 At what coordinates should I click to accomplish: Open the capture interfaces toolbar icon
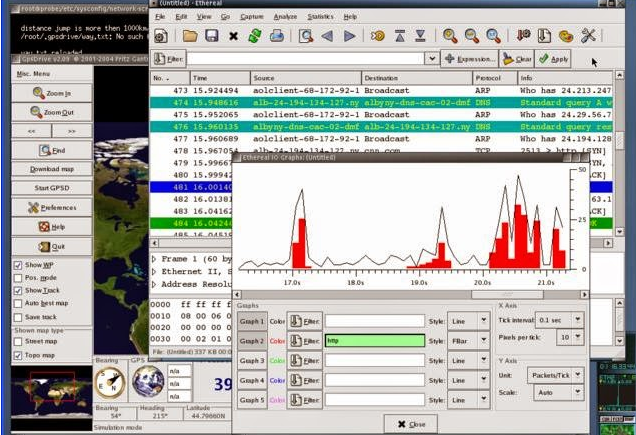161,36
